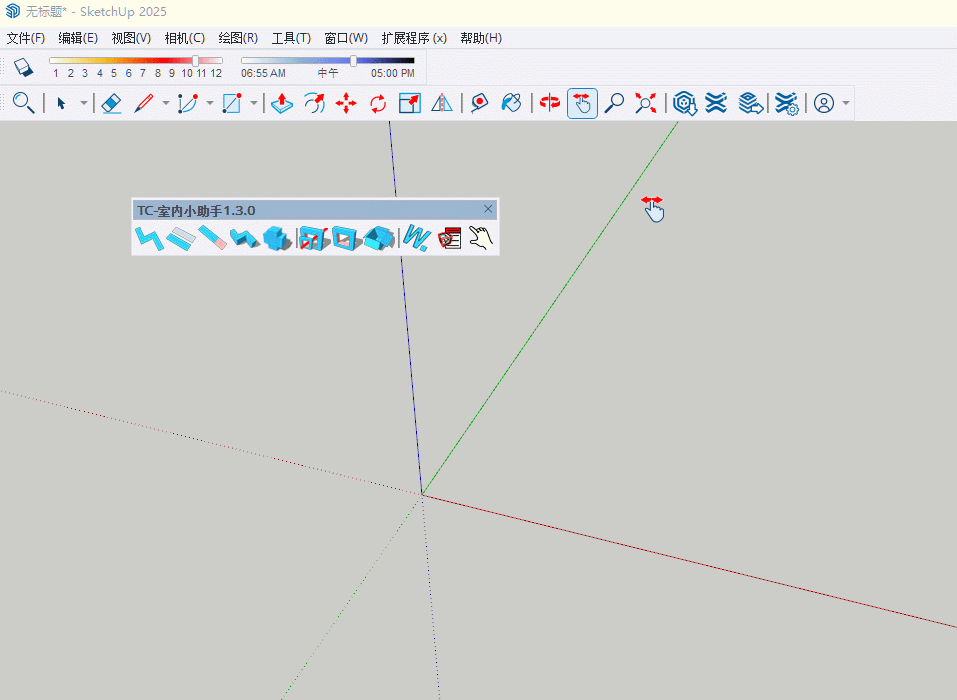The image size is (957, 700).
Task: Open the 编辑(E) menu
Action: point(78,38)
